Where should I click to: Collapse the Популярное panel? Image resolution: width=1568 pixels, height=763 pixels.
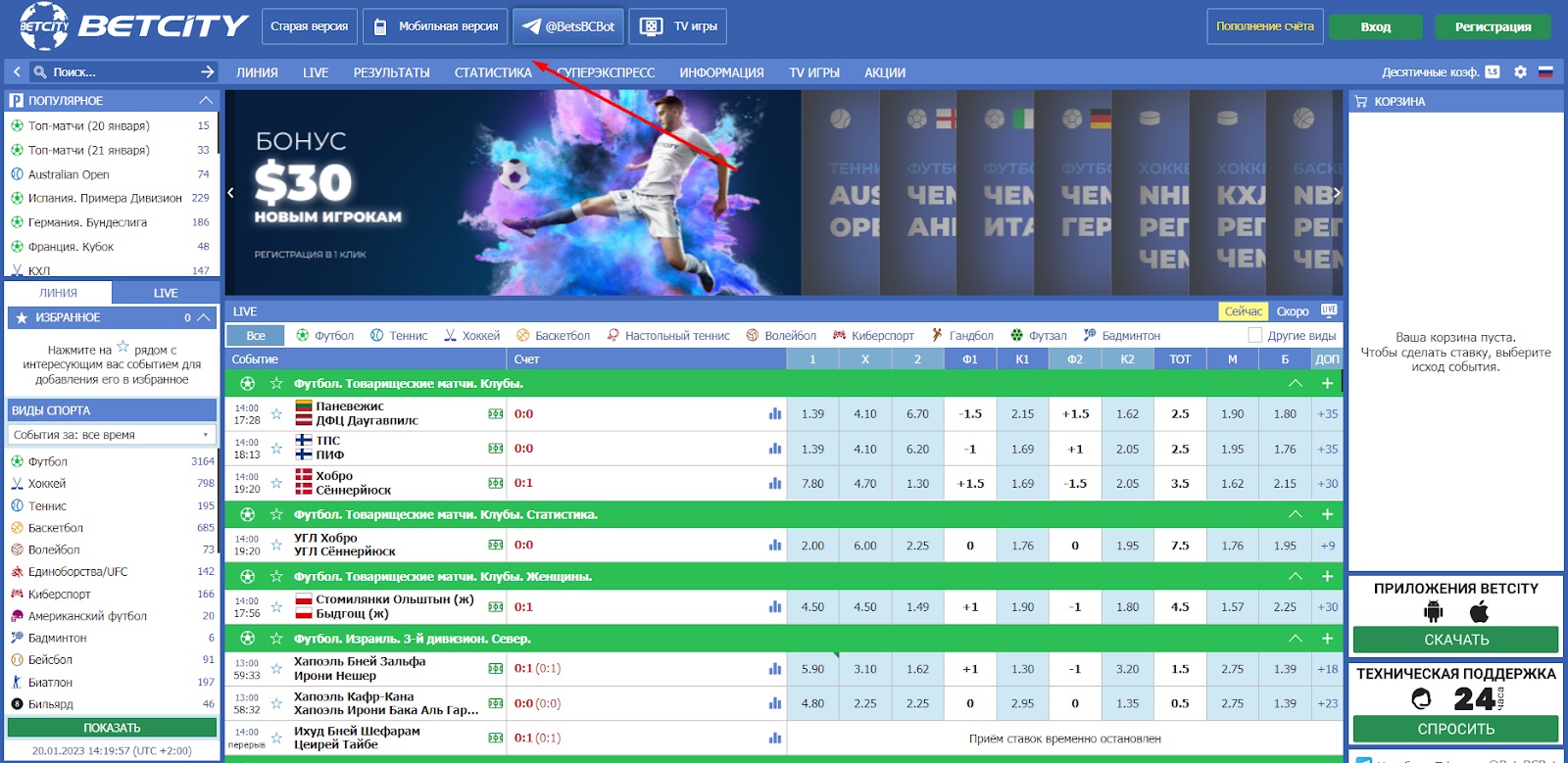(x=206, y=100)
